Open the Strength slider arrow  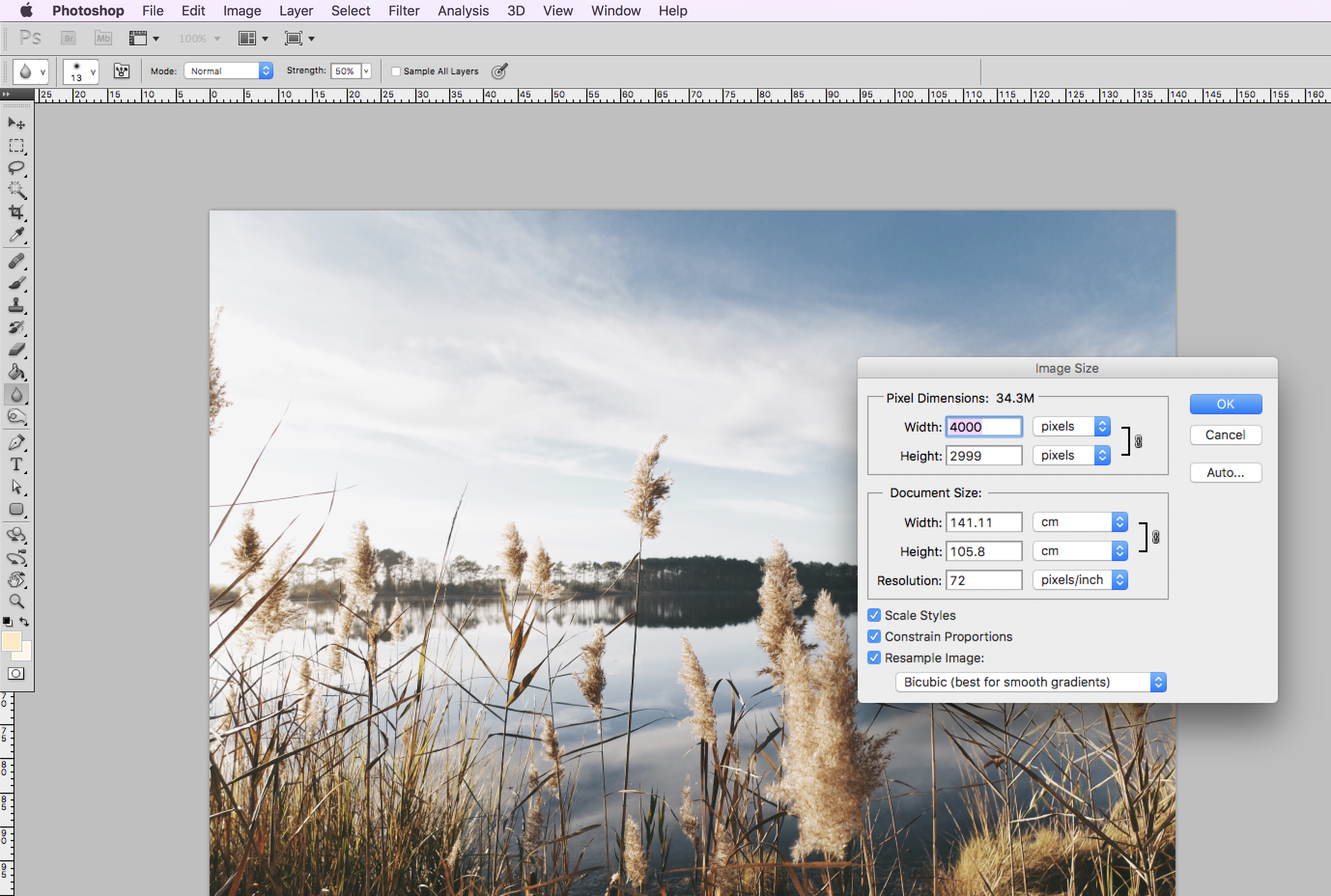367,71
